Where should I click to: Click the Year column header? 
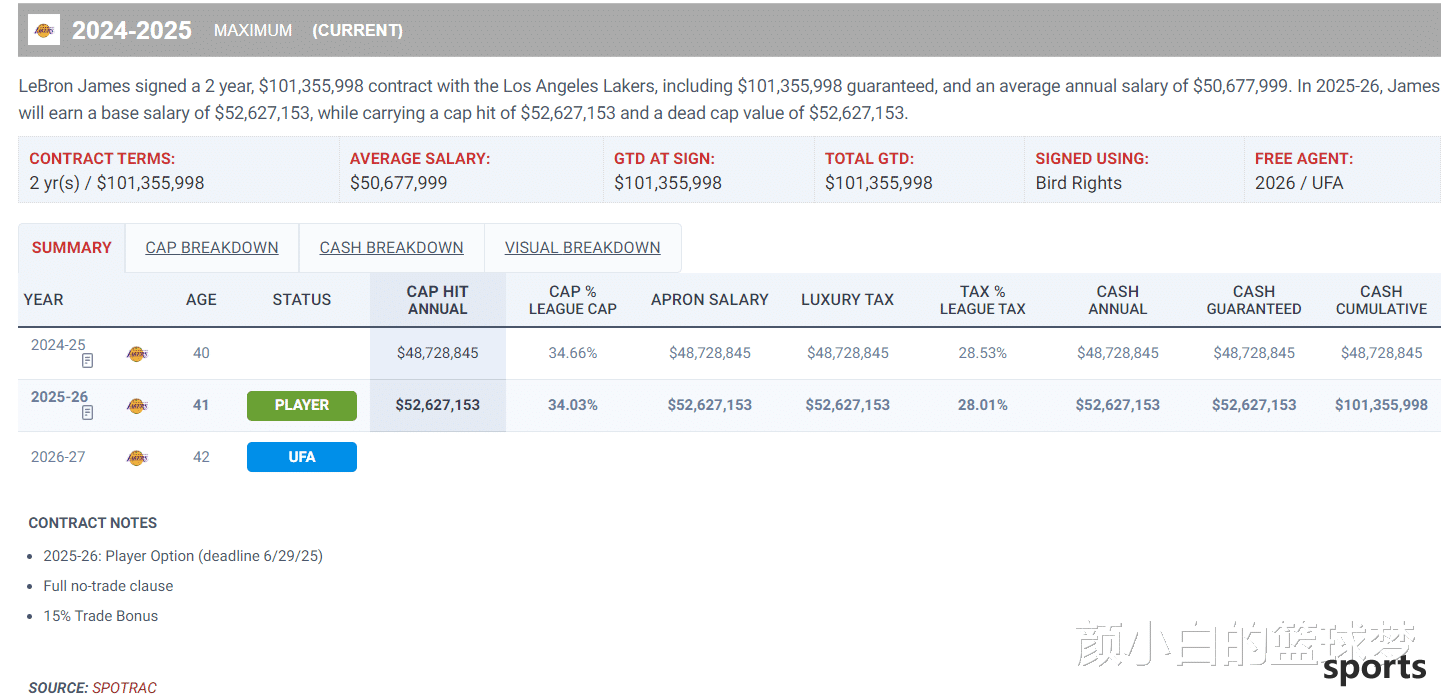[x=44, y=300]
